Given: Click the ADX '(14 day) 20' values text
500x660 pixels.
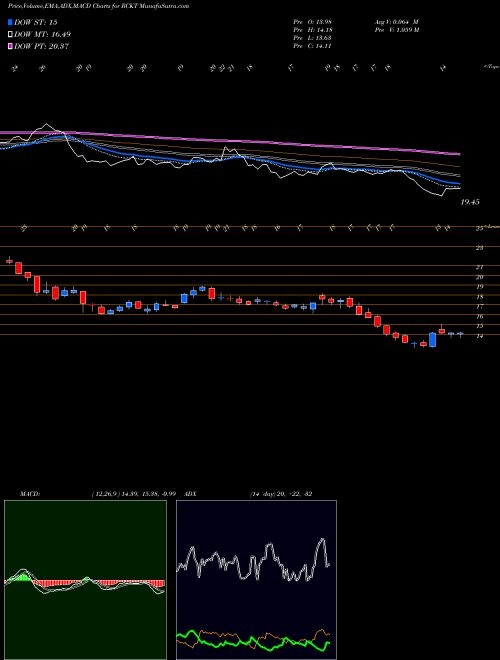Looking at the screenshot, I should pyautogui.click(x=281, y=494).
